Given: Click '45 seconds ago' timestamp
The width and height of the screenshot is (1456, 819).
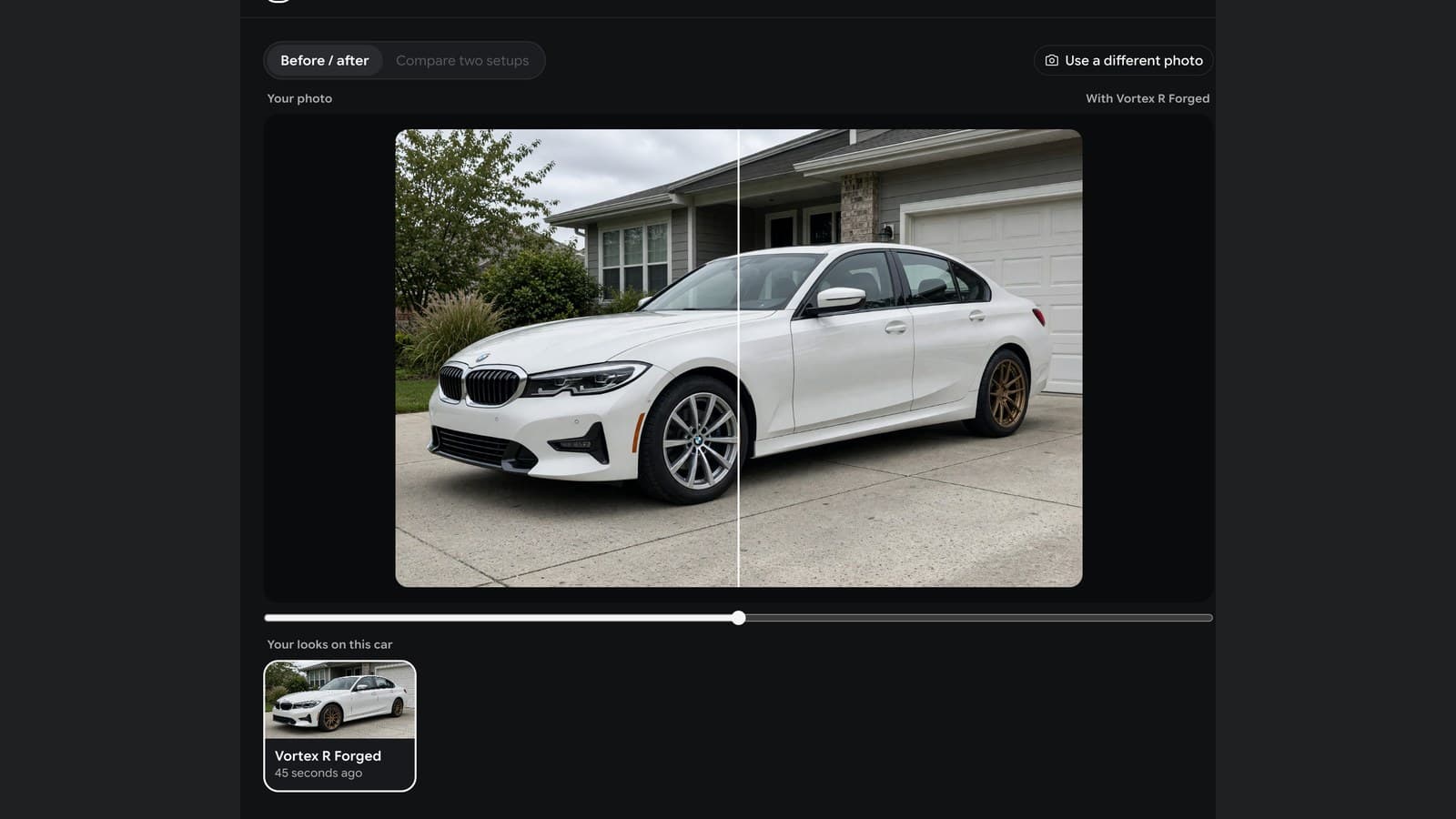Looking at the screenshot, I should tap(318, 773).
